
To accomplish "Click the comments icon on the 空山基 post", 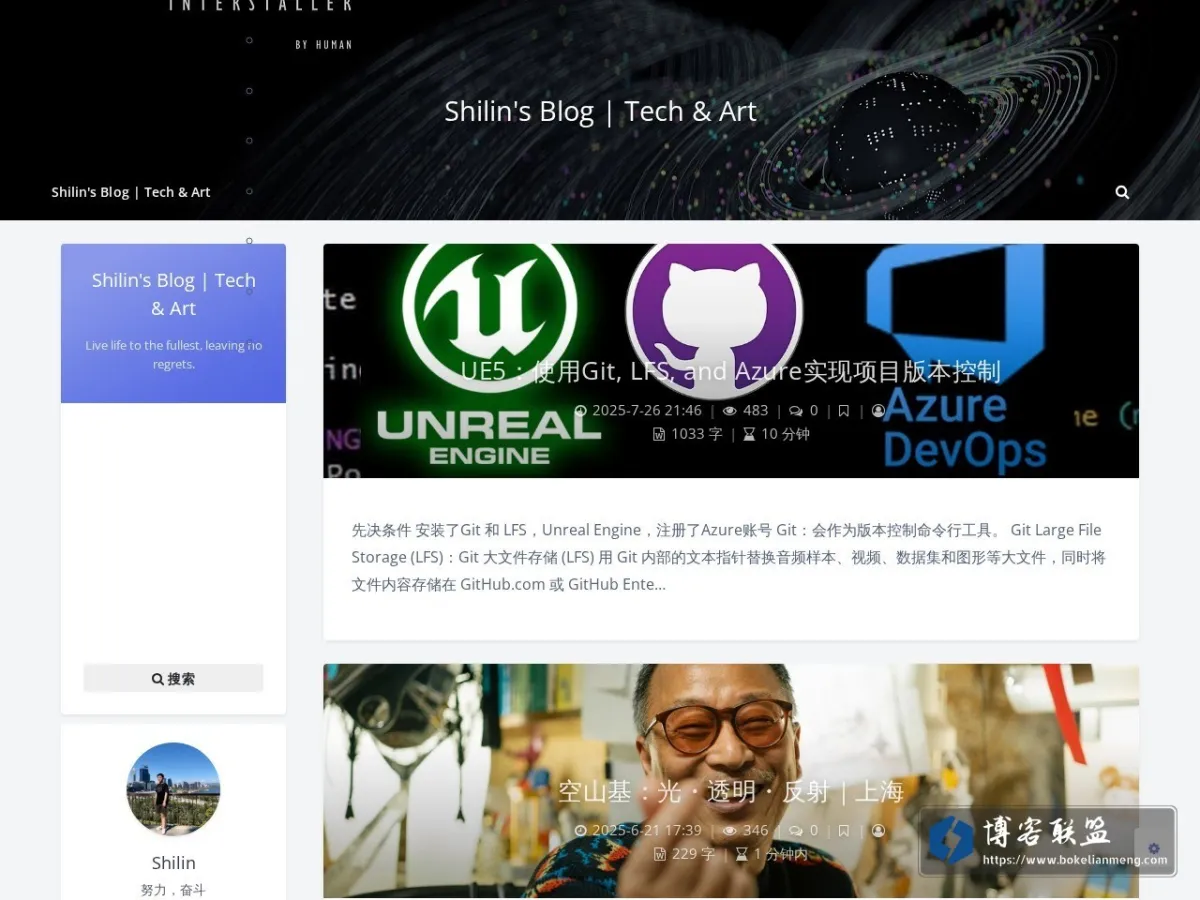I will click(x=796, y=830).
